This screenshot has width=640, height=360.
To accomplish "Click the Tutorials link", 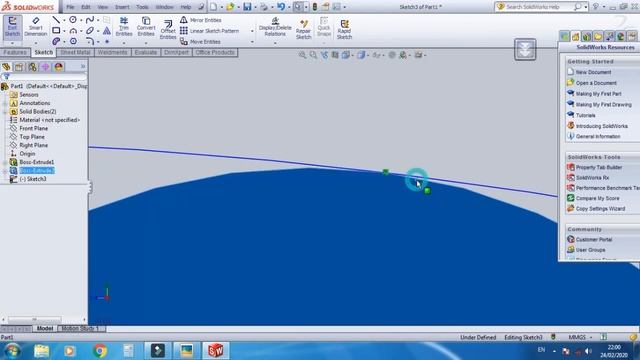I will tap(585, 116).
